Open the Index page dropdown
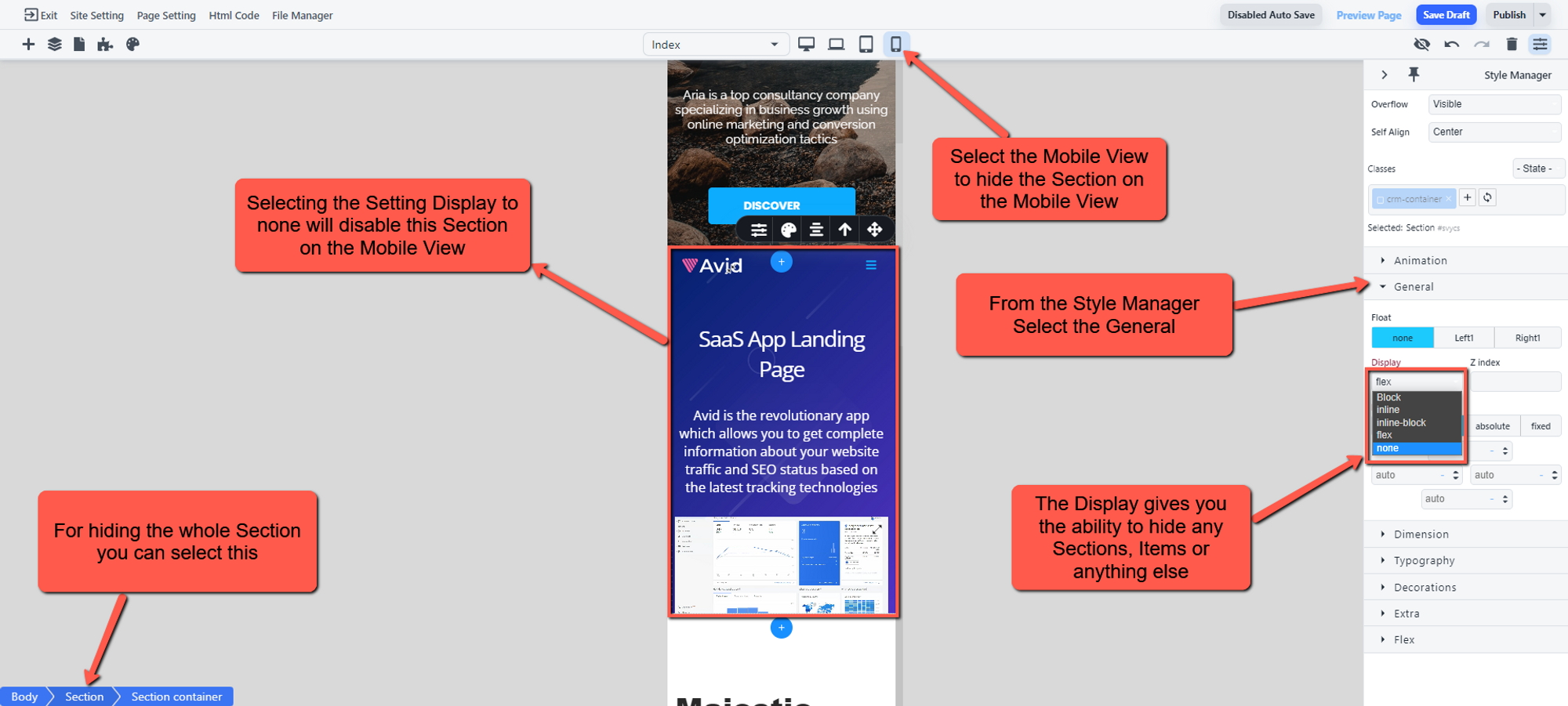The height and width of the screenshot is (706, 1568). pyautogui.click(x=714, y=45)
